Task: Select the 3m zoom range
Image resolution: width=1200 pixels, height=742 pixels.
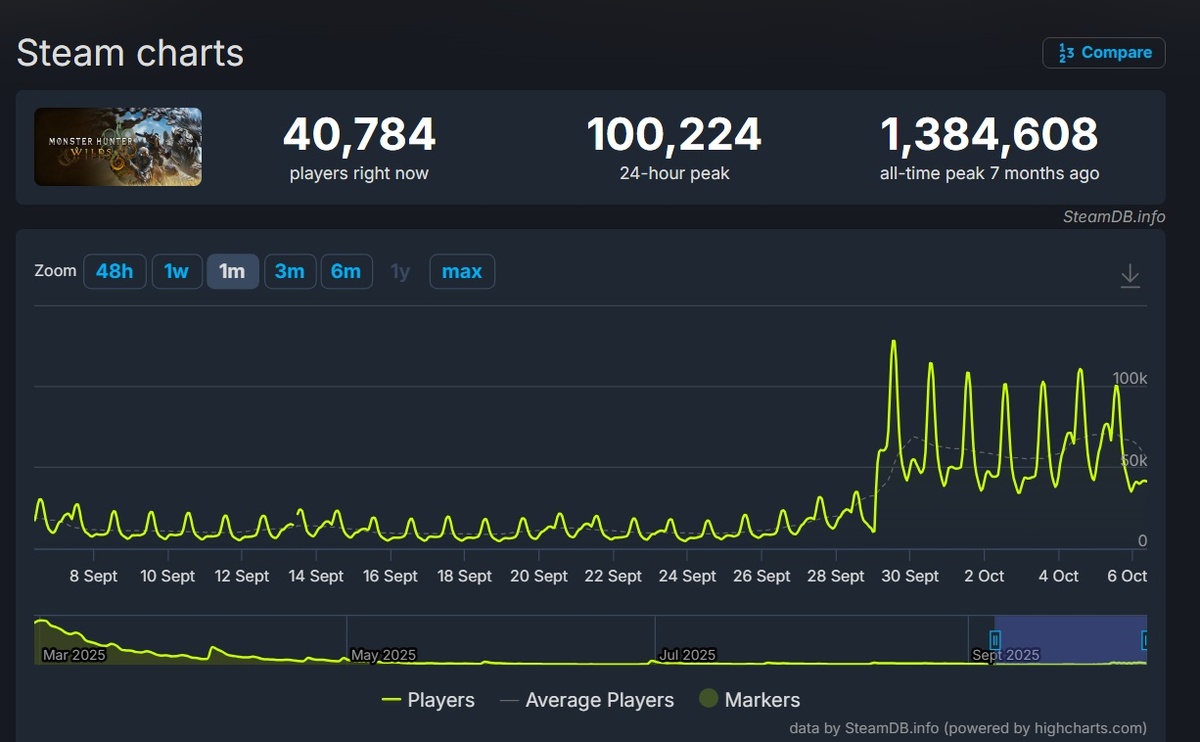Action: point(290,271)
